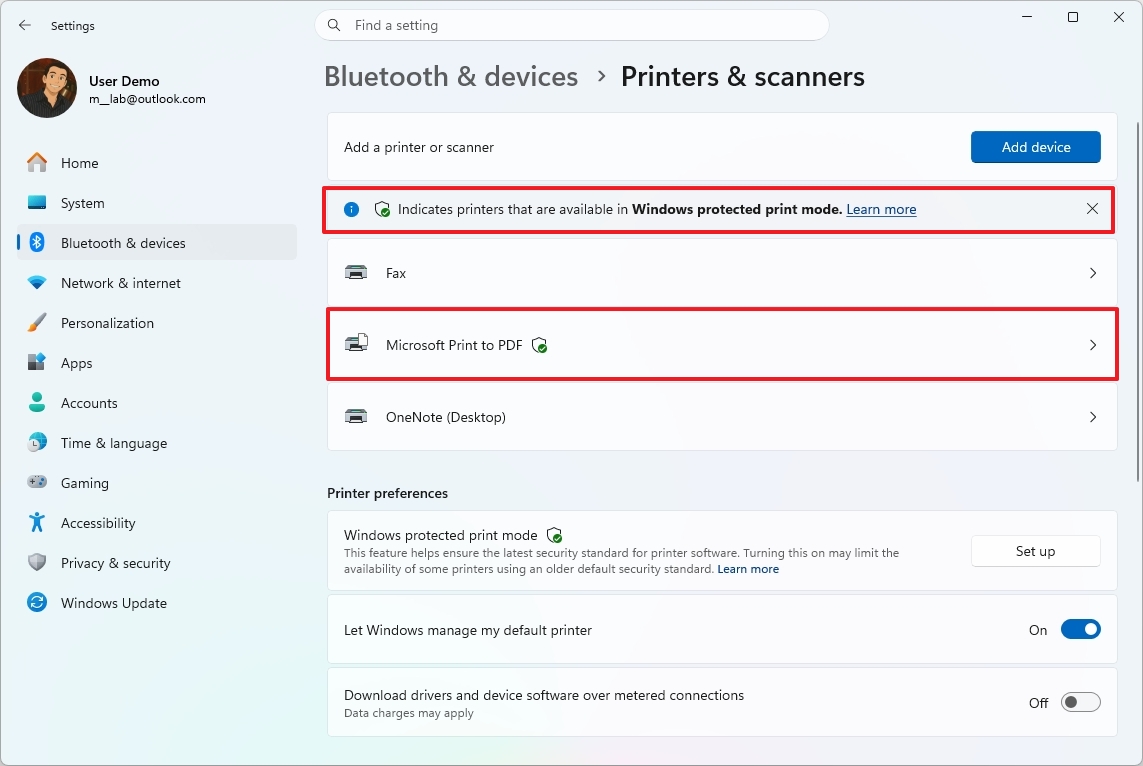1143x766 pixels.
Task: Select the System section
Action: (x=83, y=202)
